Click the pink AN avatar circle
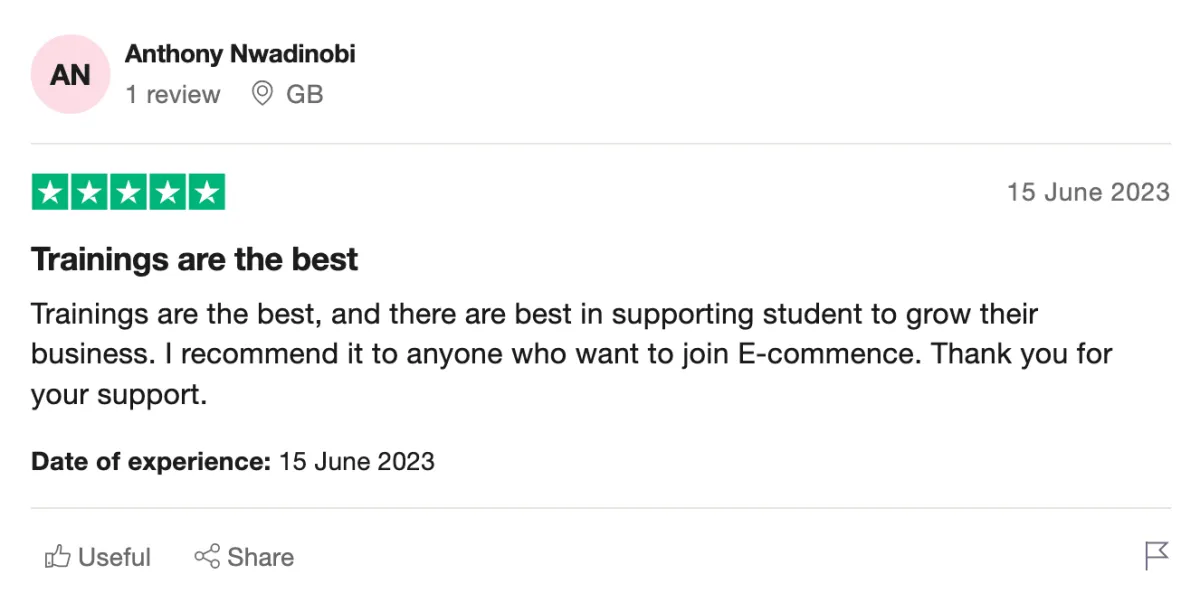This screenshot has height=593, width=1200. coord(70,74)
